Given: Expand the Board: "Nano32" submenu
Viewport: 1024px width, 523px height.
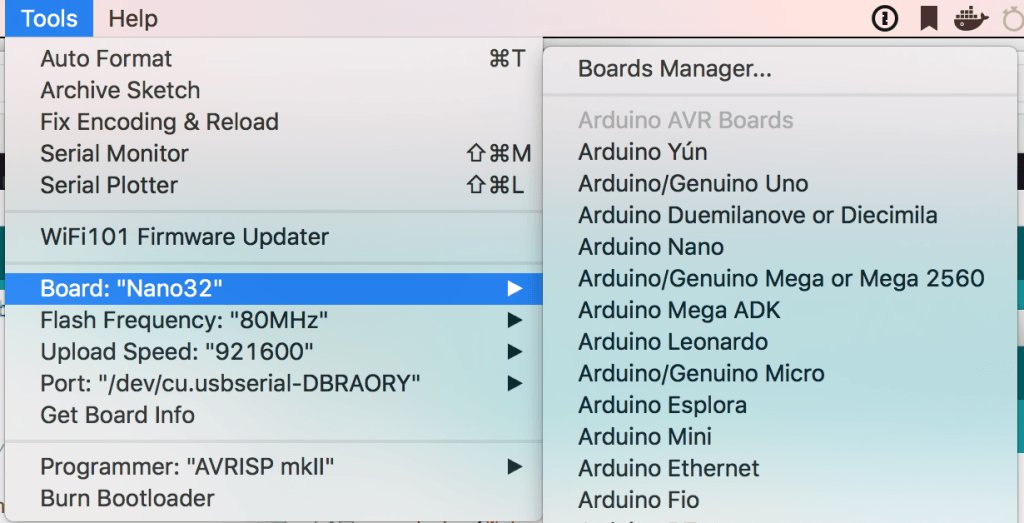Looking at the screenshot, I should click(x=274, y=289).
